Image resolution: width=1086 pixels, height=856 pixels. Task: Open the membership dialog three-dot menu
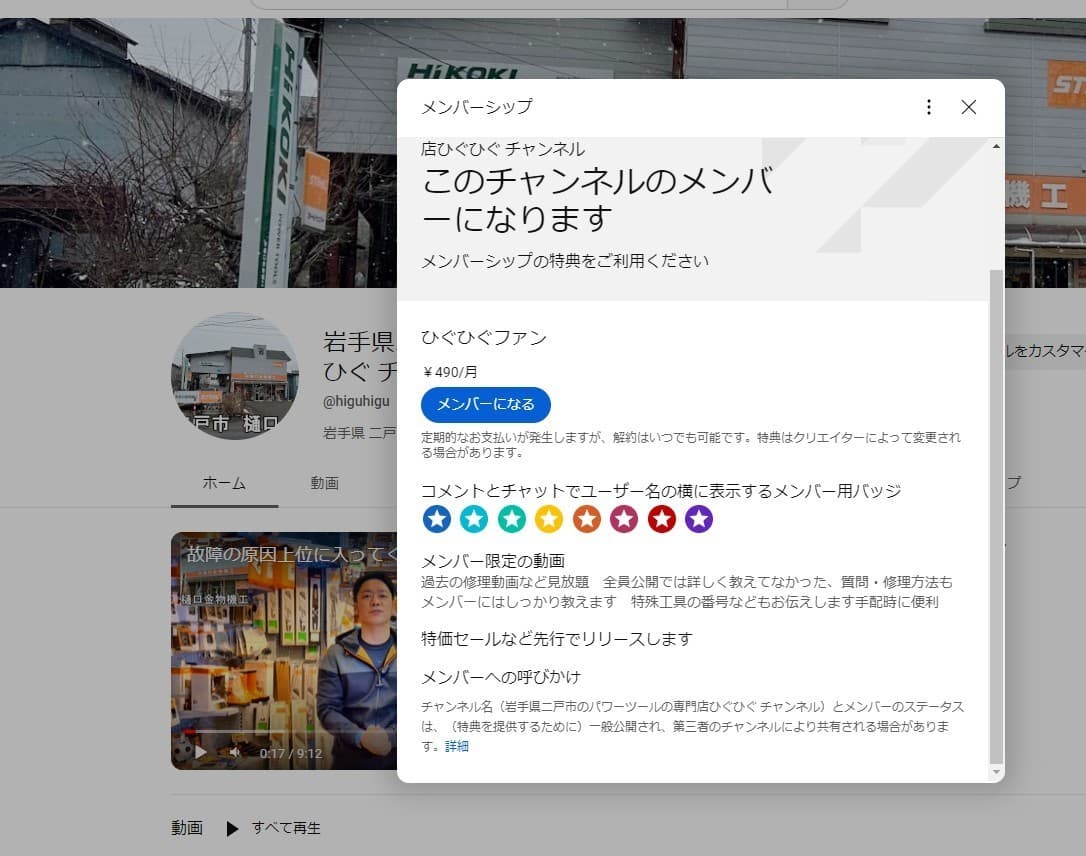click(x=928, y=106)
